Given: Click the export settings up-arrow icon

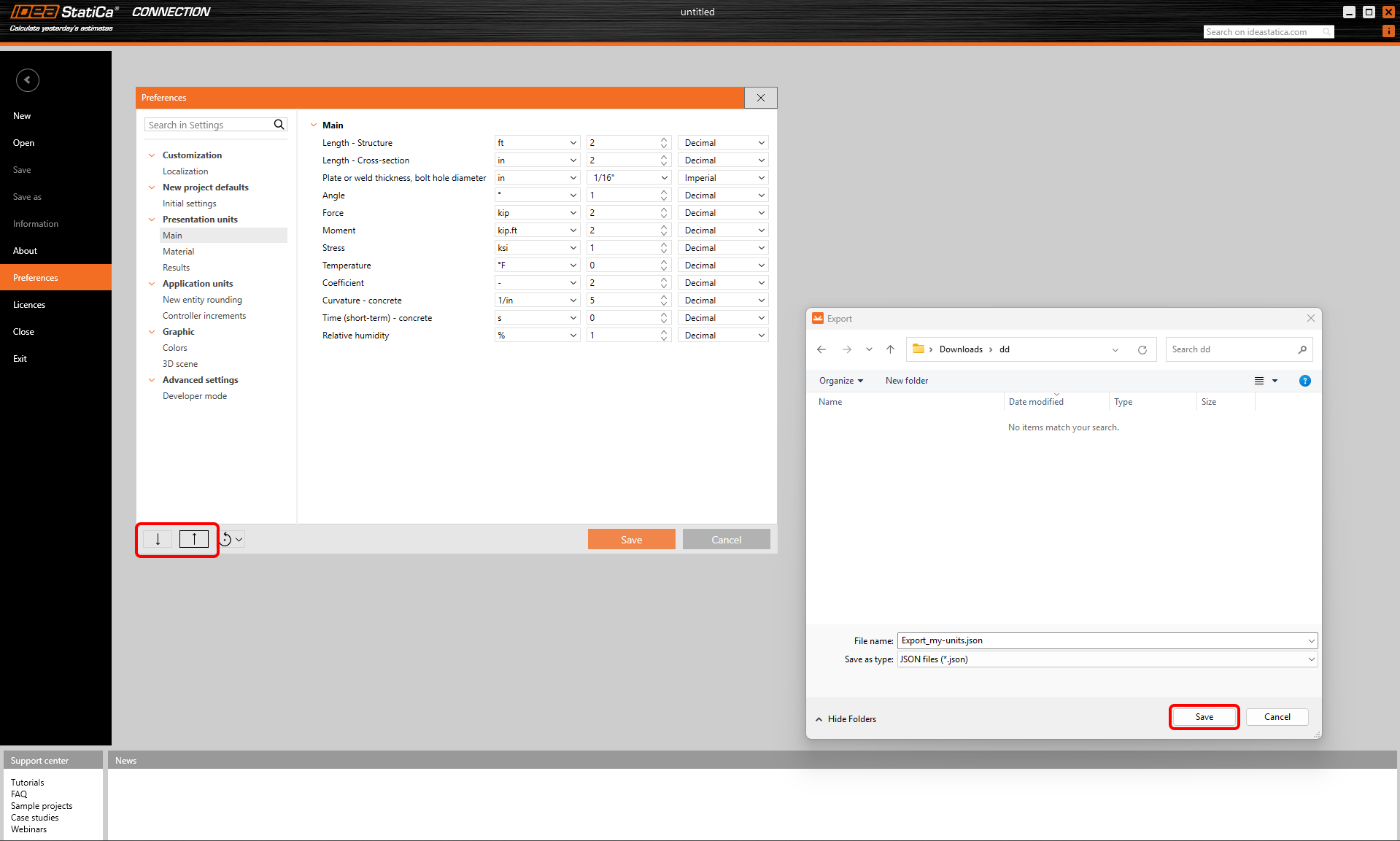Looking at the screenshot, I should point(194,539).
